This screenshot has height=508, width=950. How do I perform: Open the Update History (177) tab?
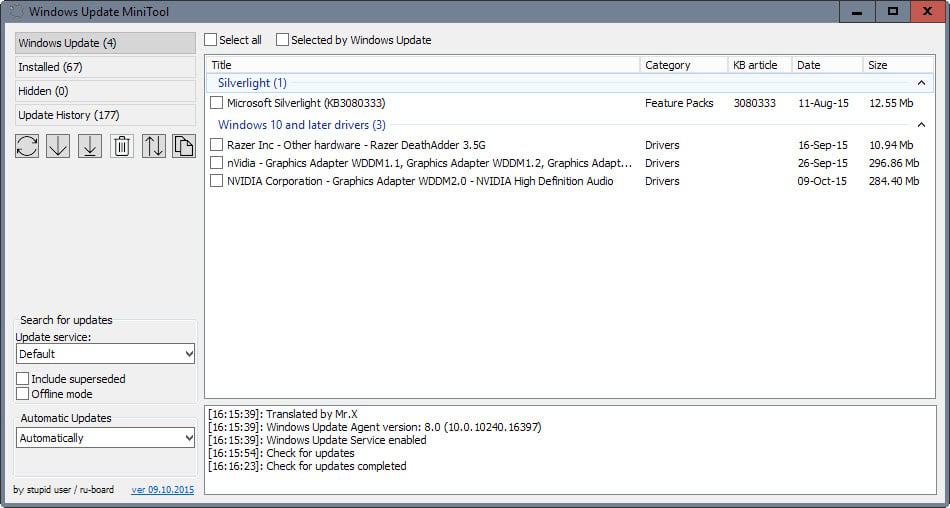pyautogui.click(x=105, y=115)
